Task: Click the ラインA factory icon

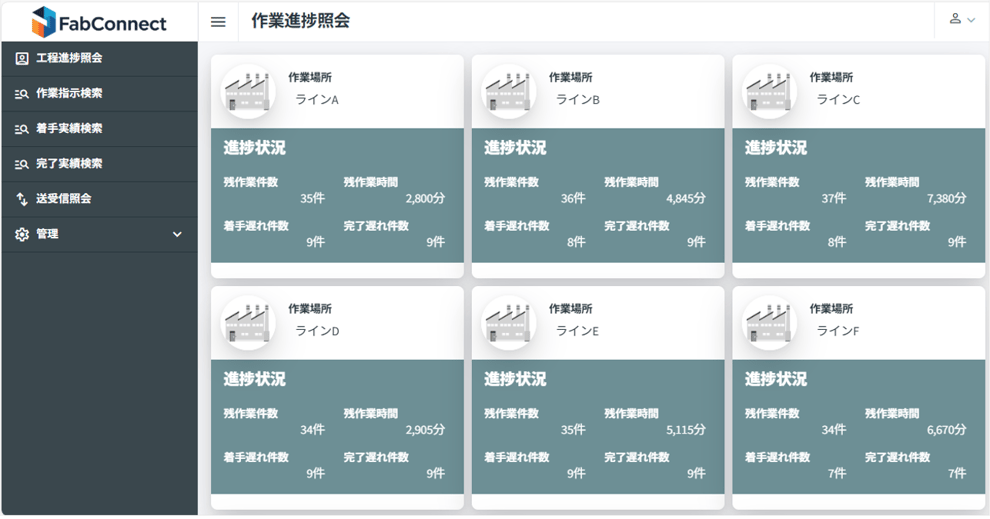Action: click(x=248, y=92)
